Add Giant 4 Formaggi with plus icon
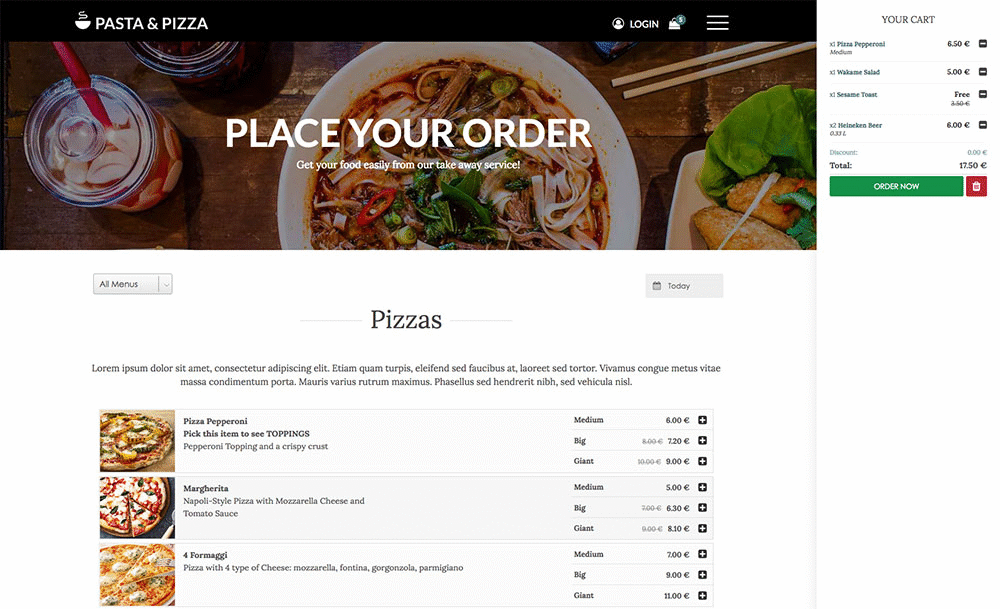Viewport: 1000px width, 609px height. point(702,595)
